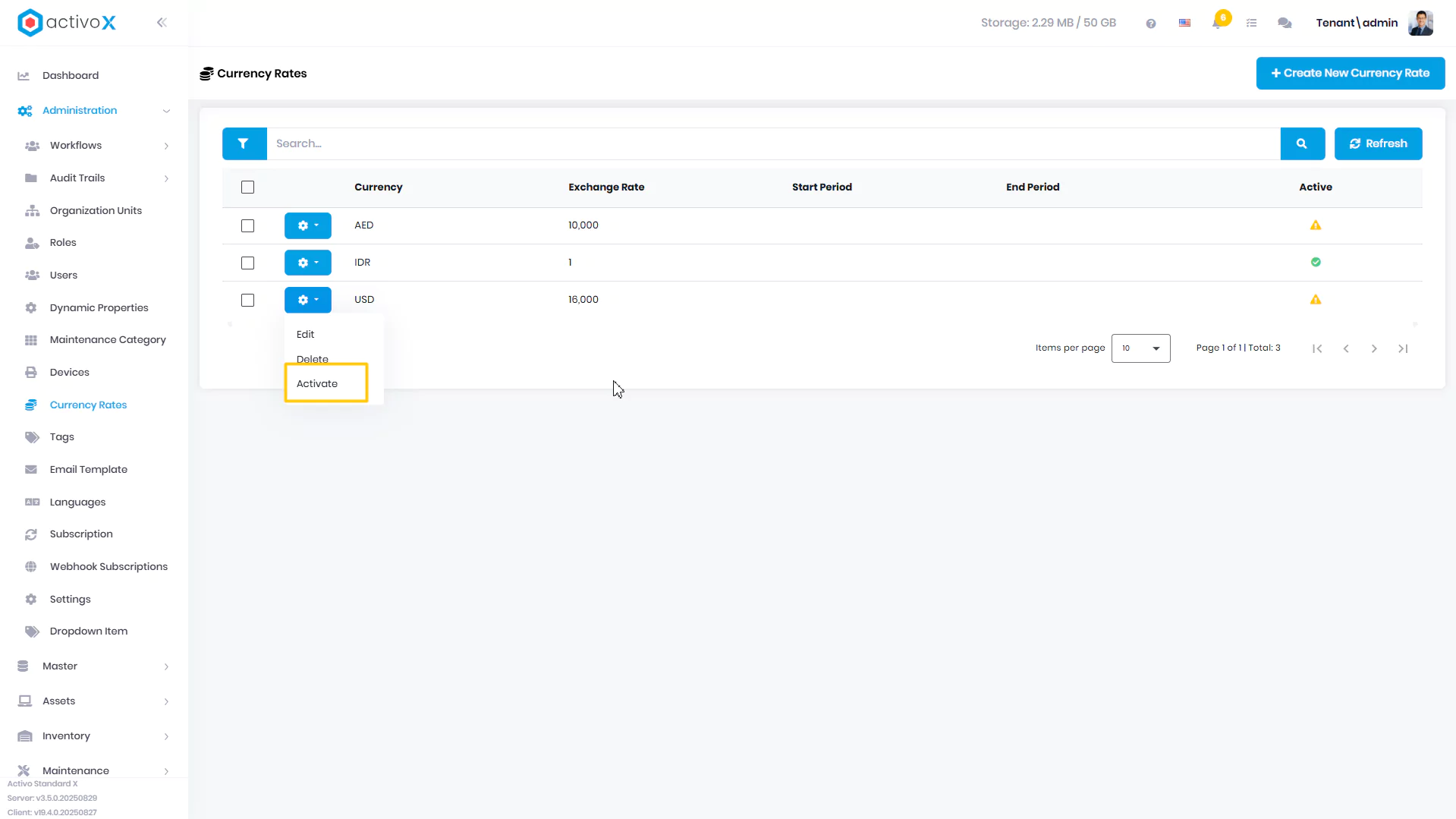Open the IDR row gear actions dropdown

click(308, 263)
